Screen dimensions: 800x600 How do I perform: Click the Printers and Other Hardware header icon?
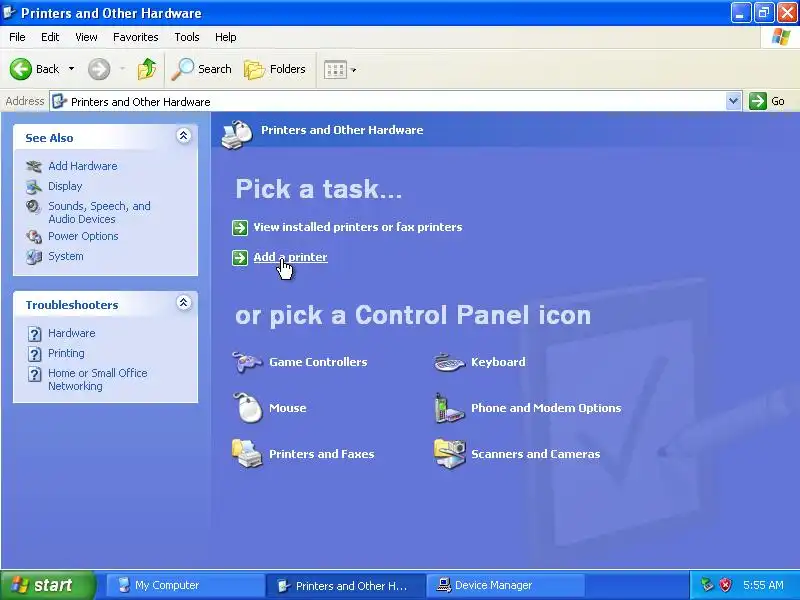237,134
